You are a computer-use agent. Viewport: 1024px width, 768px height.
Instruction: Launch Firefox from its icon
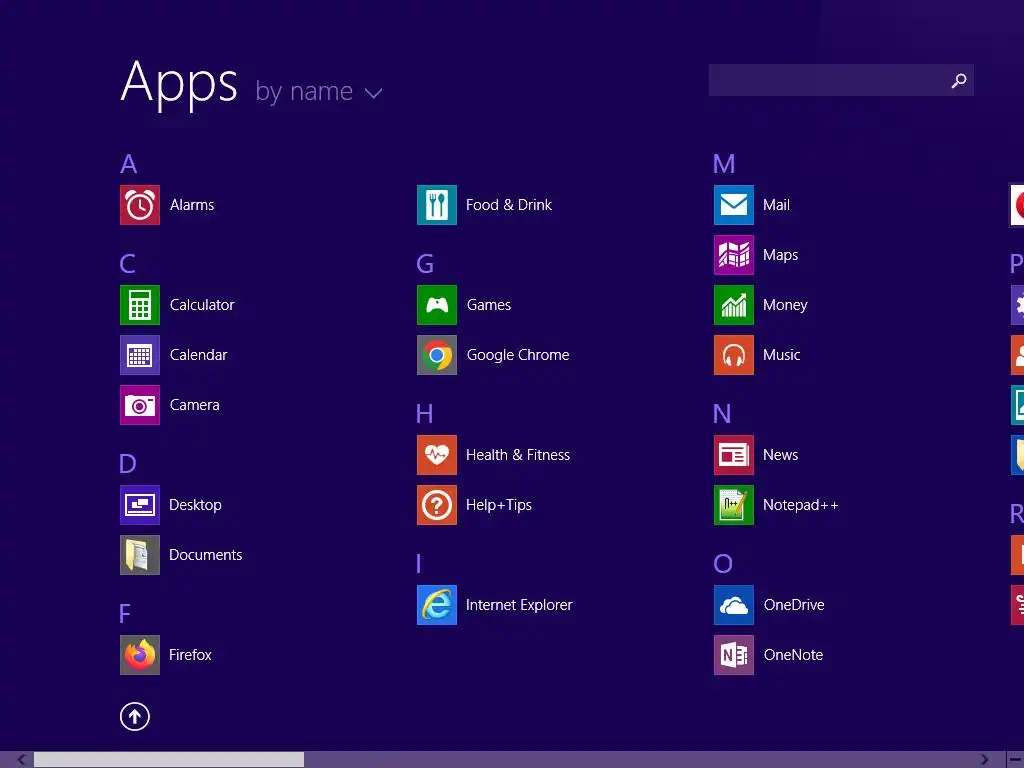pos(140,655)
